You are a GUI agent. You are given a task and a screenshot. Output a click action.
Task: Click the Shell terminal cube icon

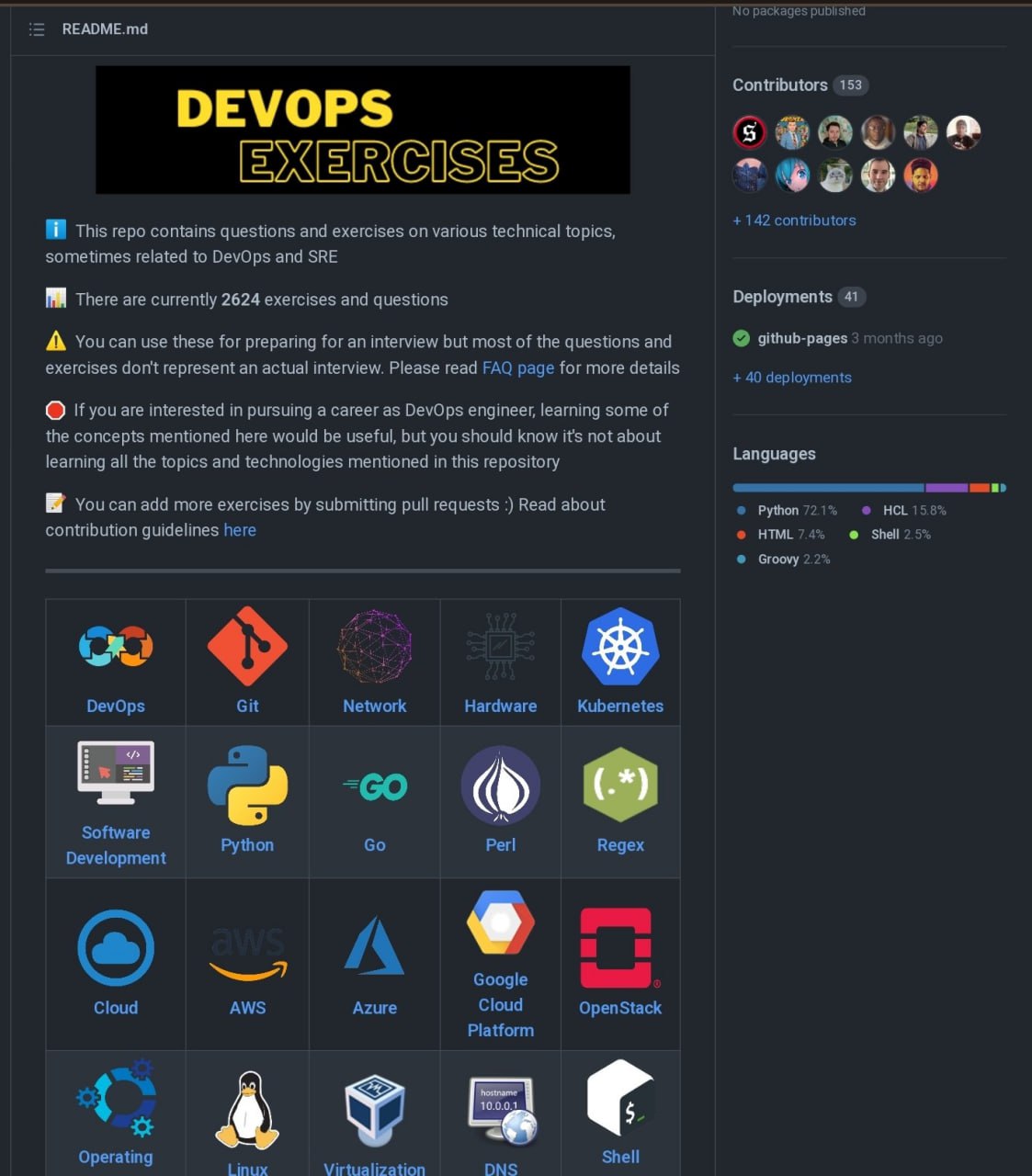(620, 1098)
